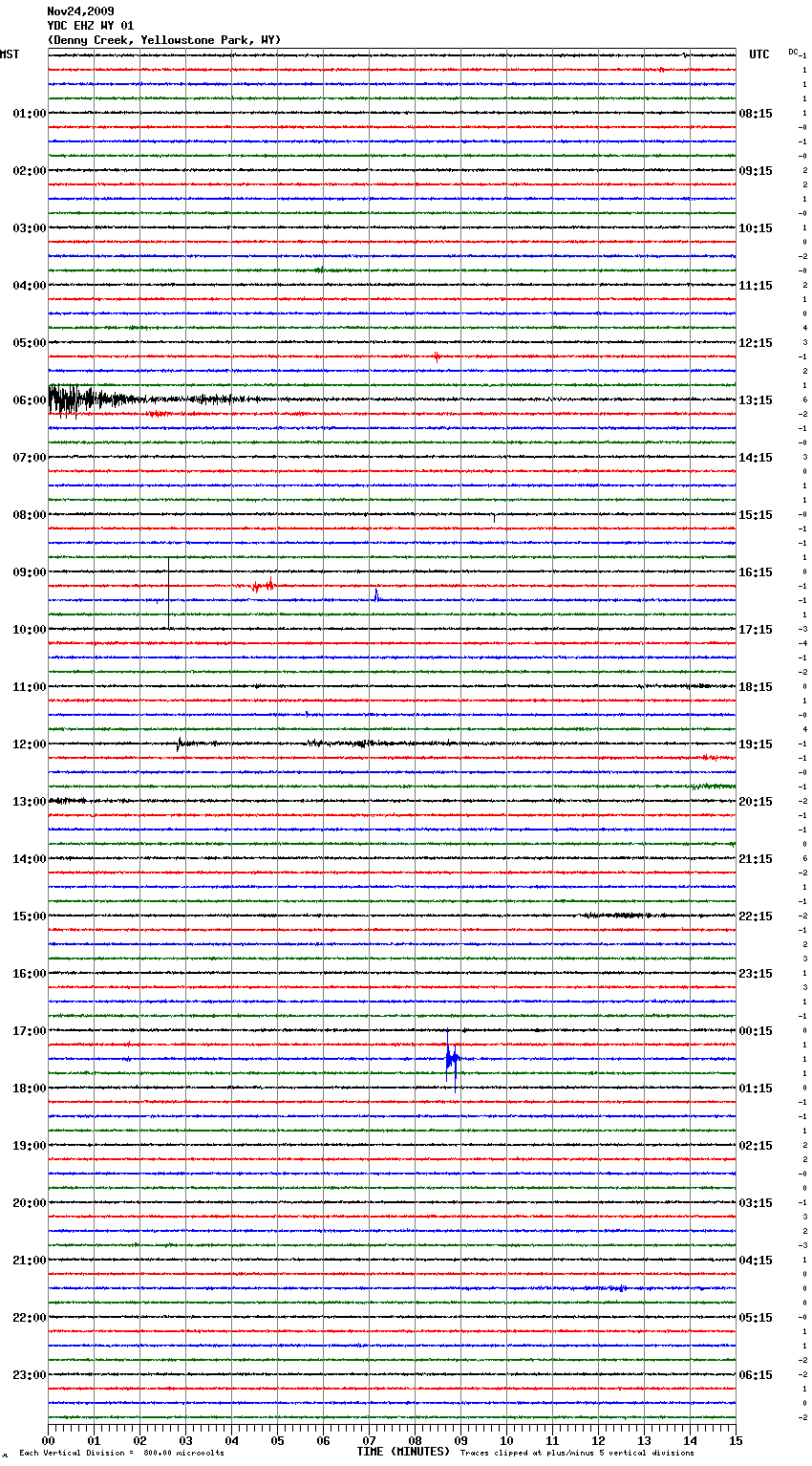This screenshot has width=812, height=1466.
Task: Select the 08:00 MST hour label
Action: [30, 515]
